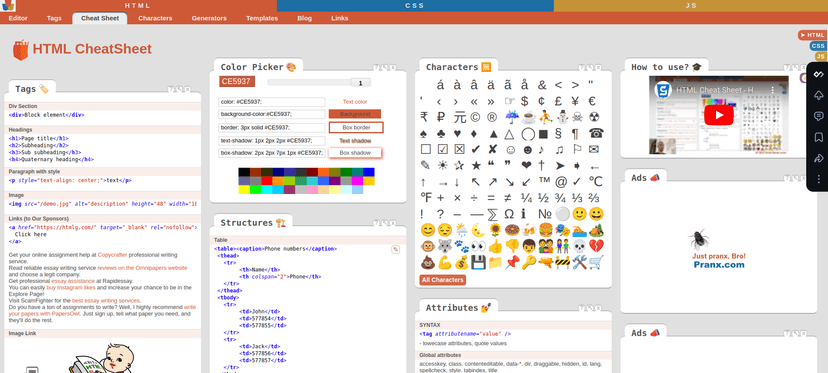
Task: Switch to the JS section in the top bar
Action: (691, 5)
